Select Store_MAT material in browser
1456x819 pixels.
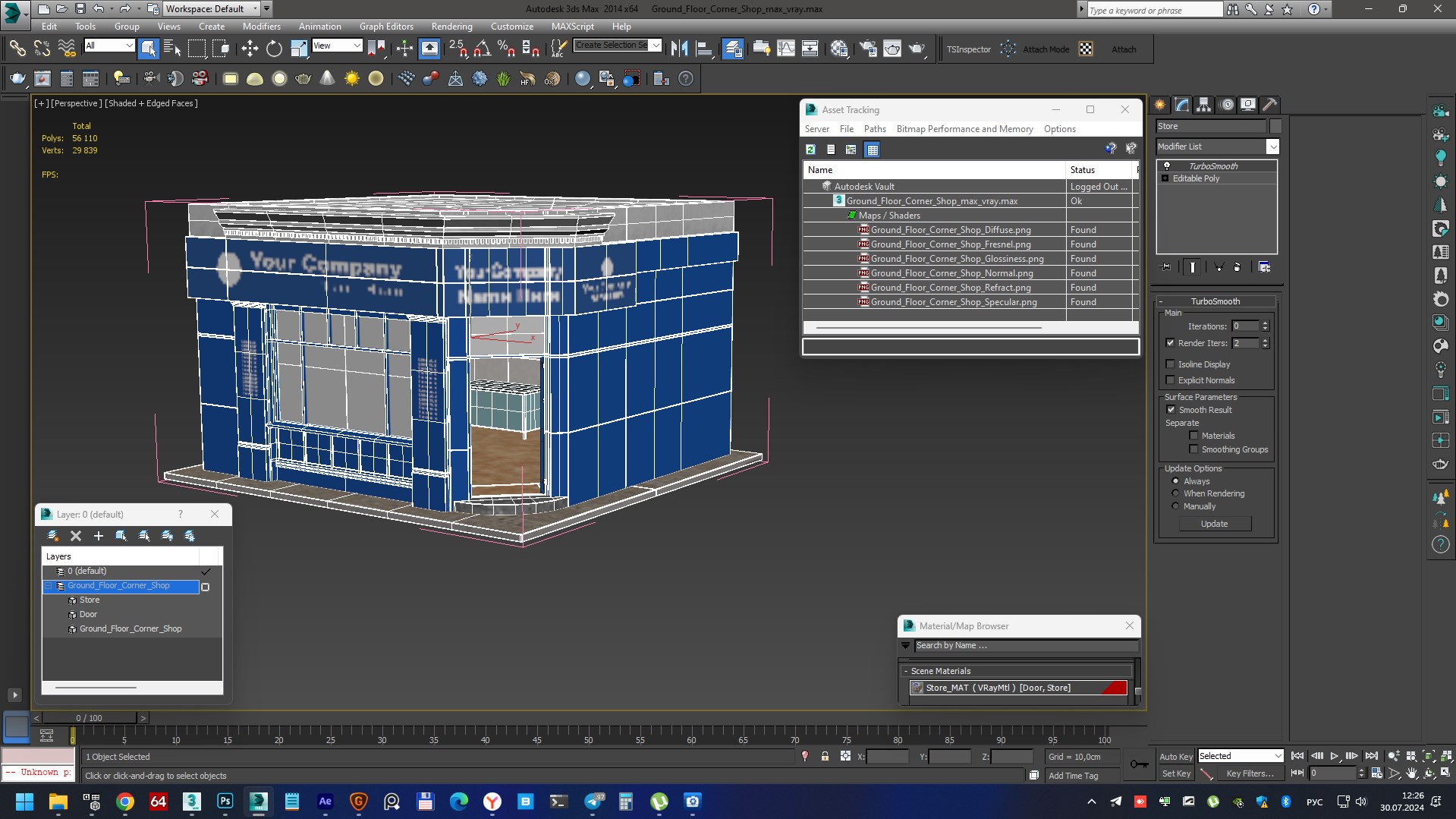click(x=1018, y=688)
